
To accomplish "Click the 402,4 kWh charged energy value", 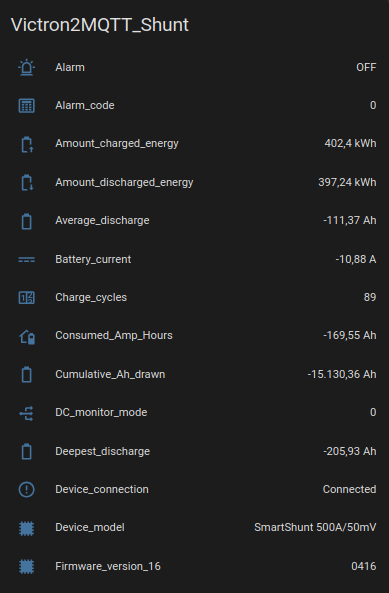I will (350, 144).
